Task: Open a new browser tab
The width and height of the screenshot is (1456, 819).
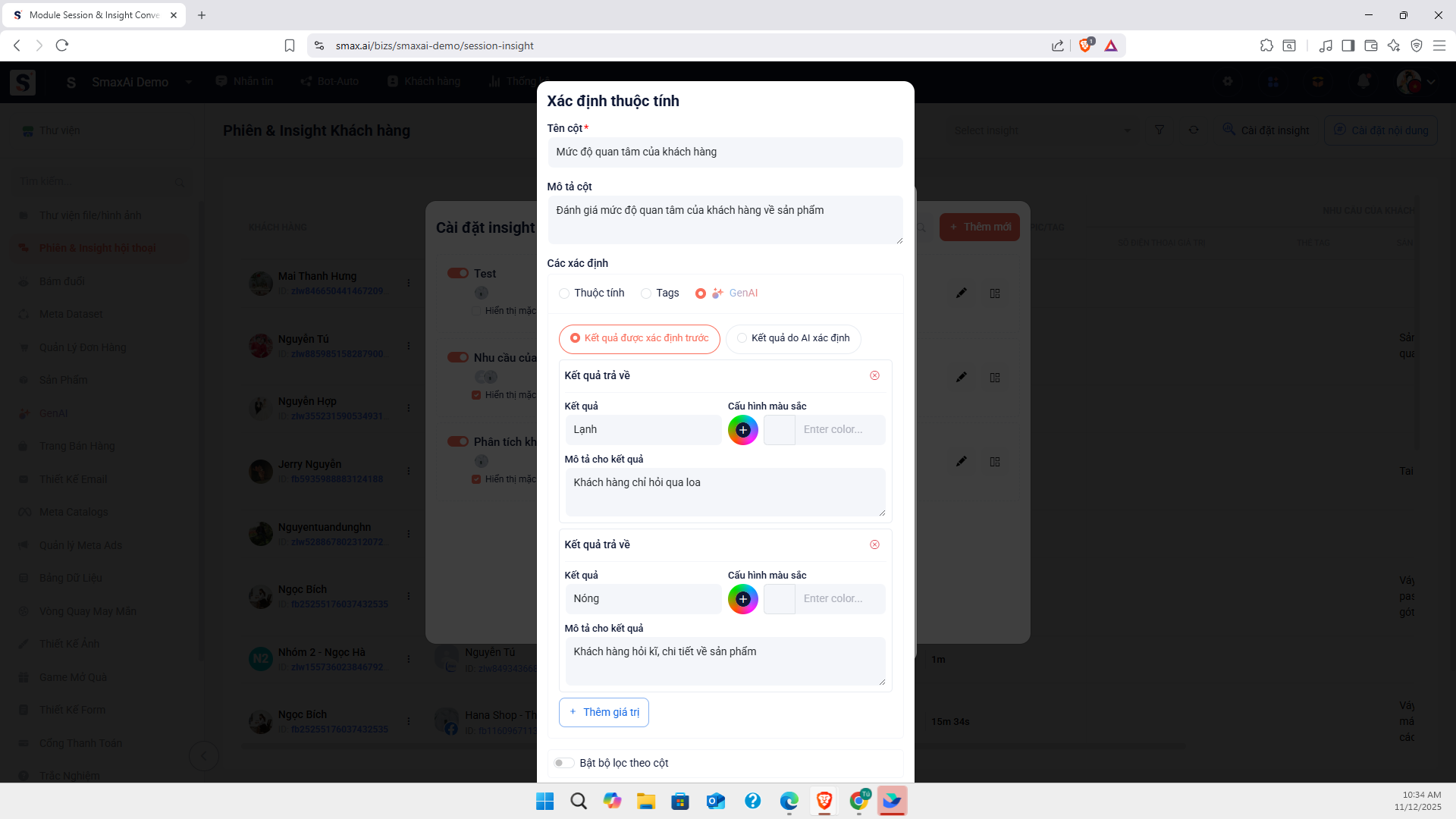Action: [202, 15]
